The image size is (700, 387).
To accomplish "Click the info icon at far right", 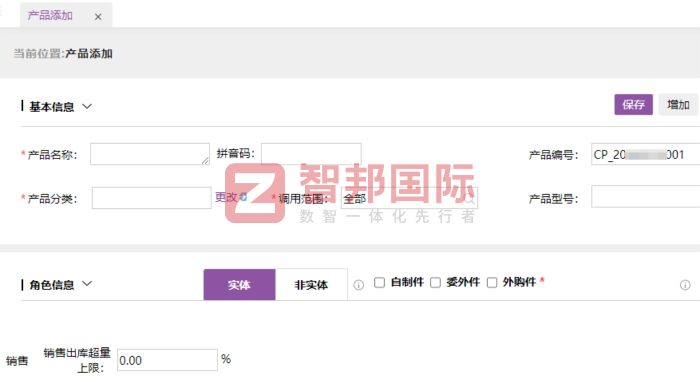I will coord(685,285).
